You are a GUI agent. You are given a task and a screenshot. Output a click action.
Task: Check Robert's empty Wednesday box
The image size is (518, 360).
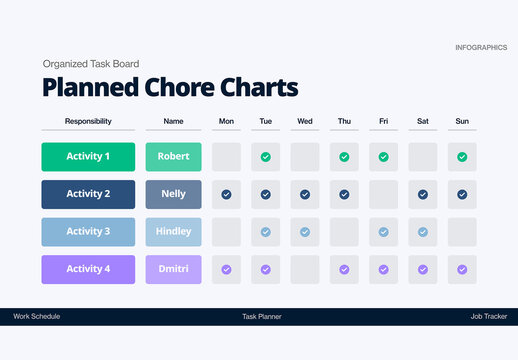coord(305,157)
